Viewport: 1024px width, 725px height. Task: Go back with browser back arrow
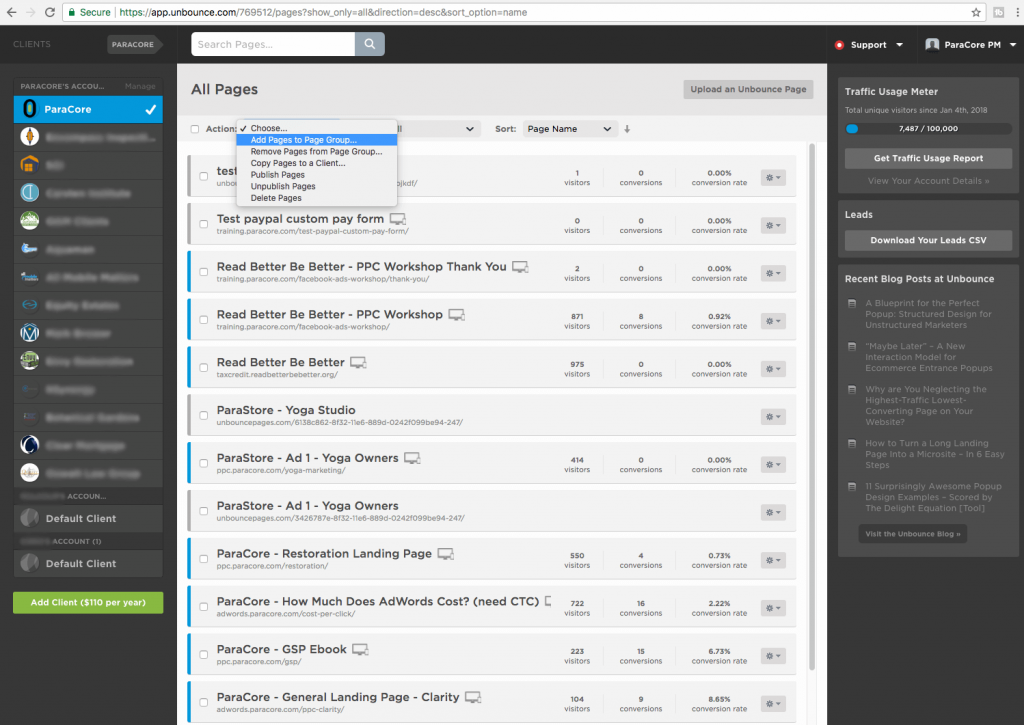point(12,12)
